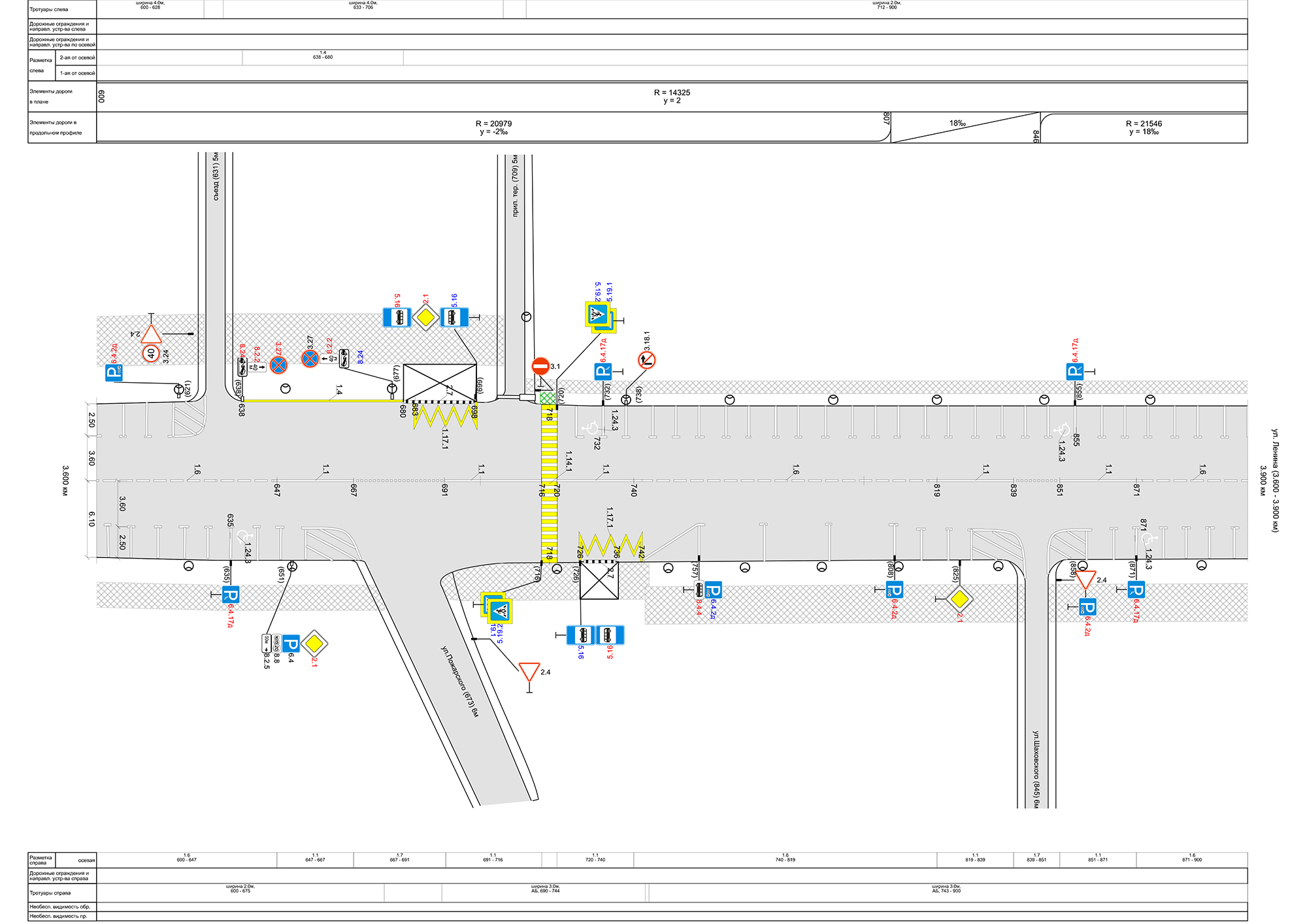Select the '2-ая от осевой' row label
Image resolution: width=1307 pixels, height=924 pixels.
click(x=77, y=58)
